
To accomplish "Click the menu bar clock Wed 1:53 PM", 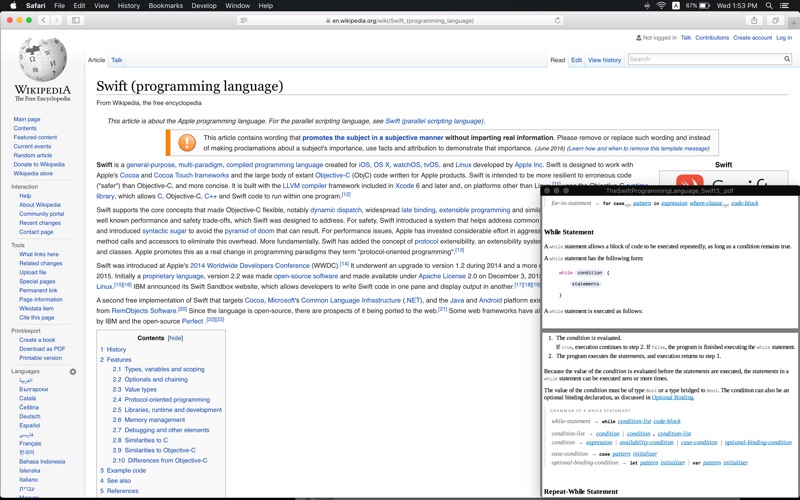I will [737, 6].
